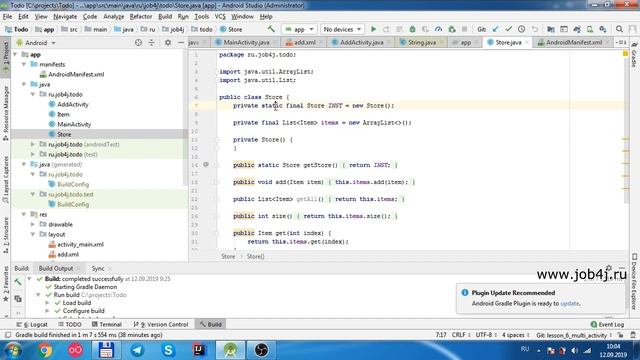Viewport: 640px width, 360px height.
Task: Click the scroll-from-source target icon in Project panel
Action: coord(138,42)
